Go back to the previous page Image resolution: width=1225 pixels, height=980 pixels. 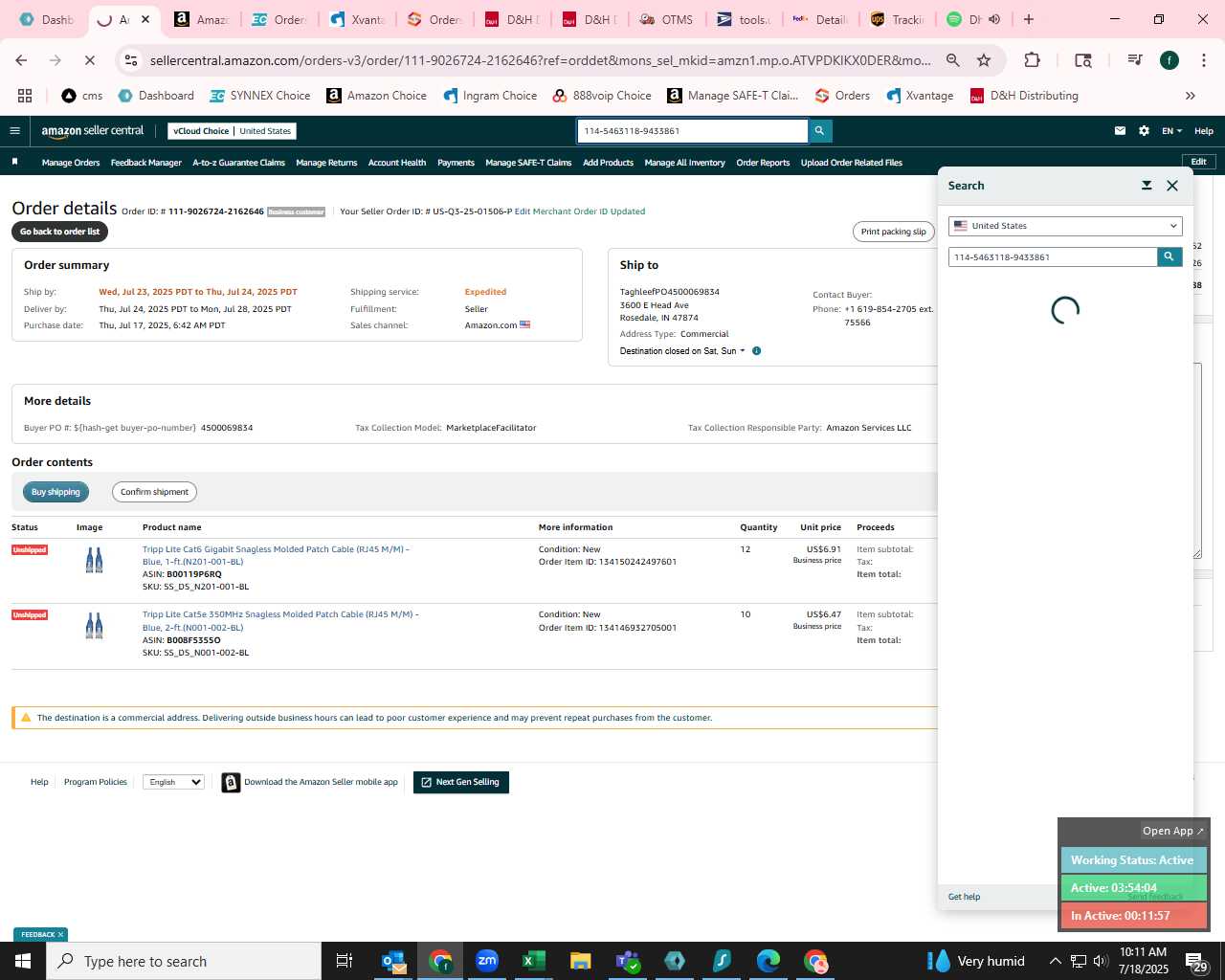click(x=21, y=60)
